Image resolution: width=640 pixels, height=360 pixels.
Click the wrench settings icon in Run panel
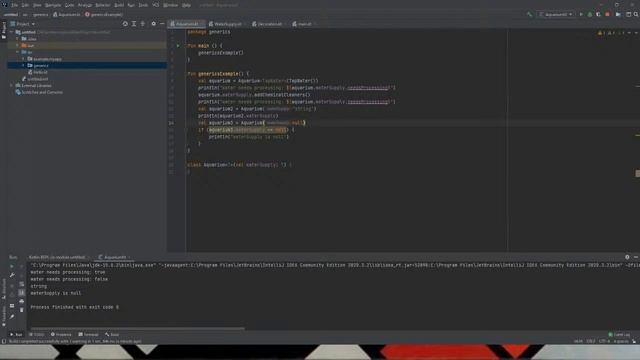click(12, 275)
